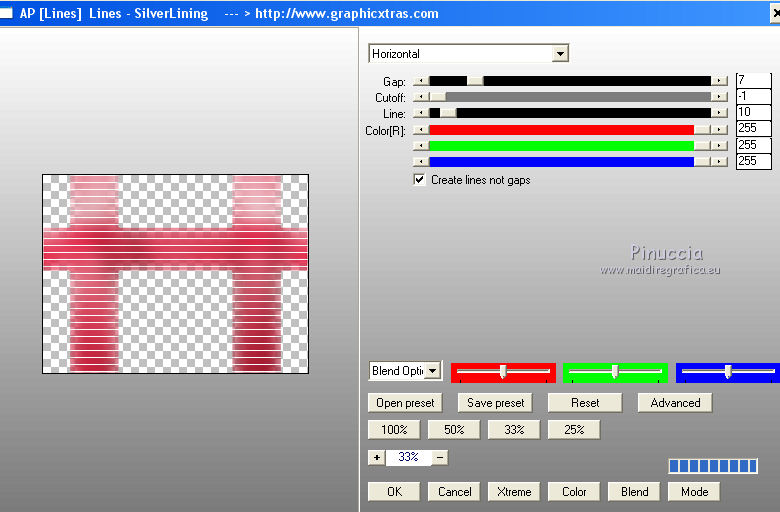Viewport: 780px width, 512px height.
Task: Click the green blend slider handle
Action: click(615, 371)
